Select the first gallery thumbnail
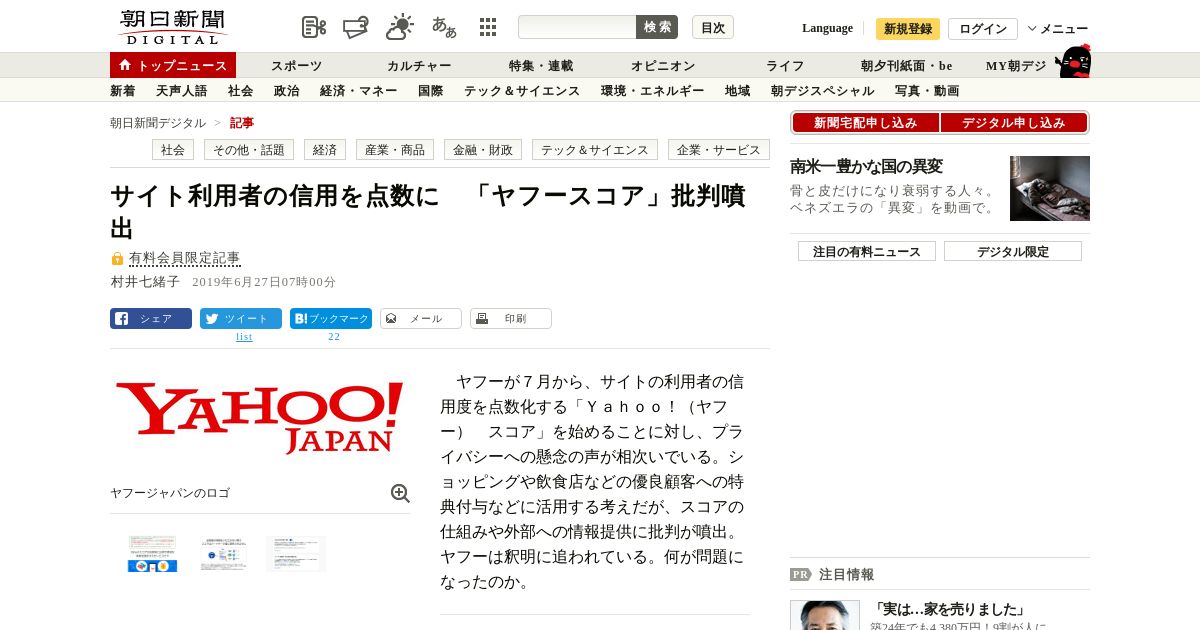Viewport: 1200px width, 630px height. [x=152, y=554]
